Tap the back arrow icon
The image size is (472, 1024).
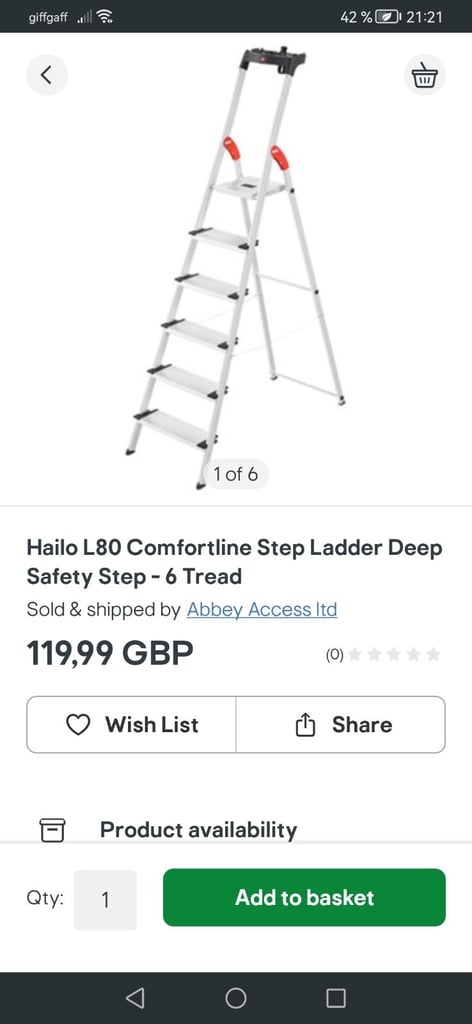click(46, 75)
